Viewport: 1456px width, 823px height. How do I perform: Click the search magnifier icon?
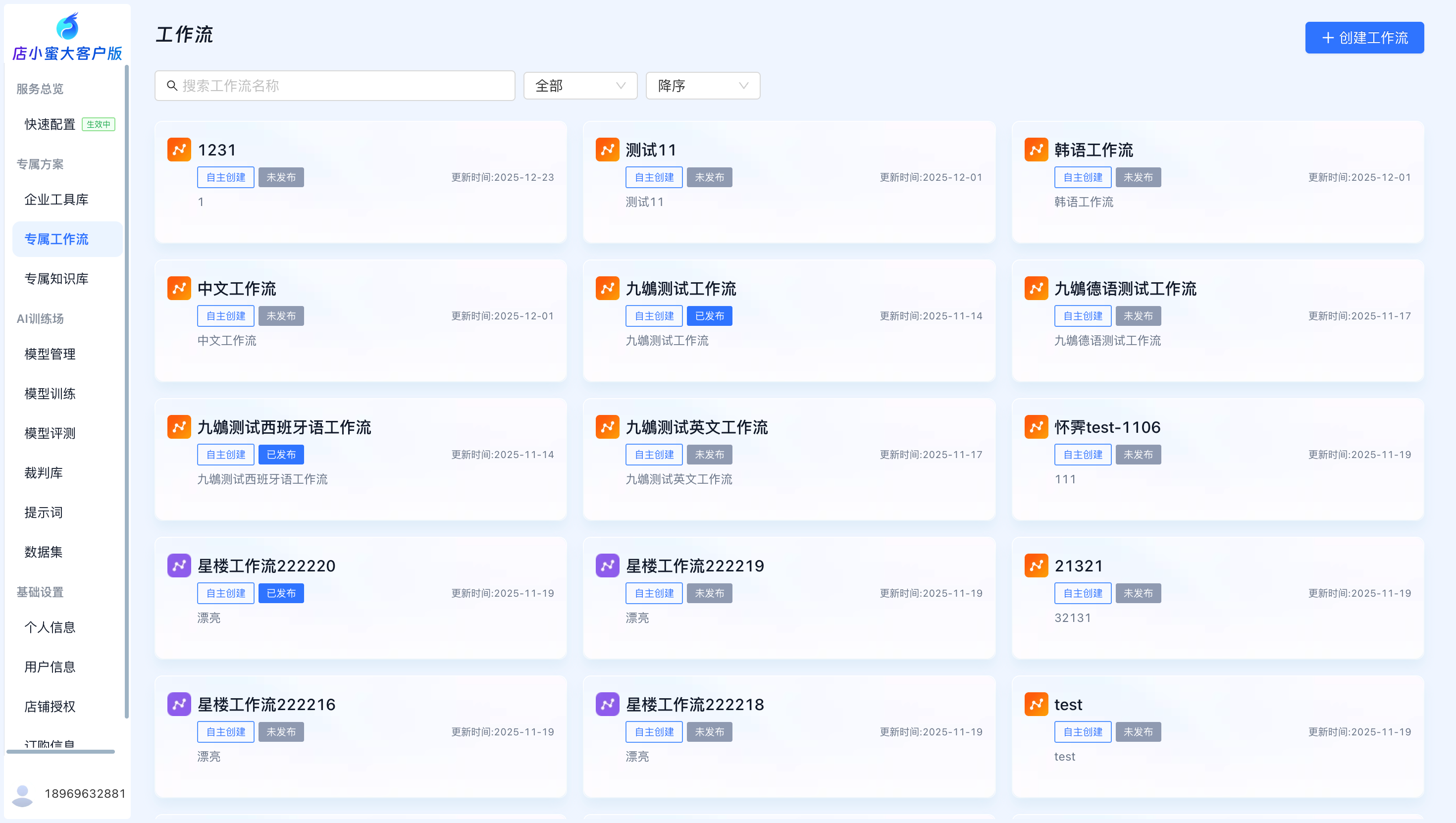(172, 86)
